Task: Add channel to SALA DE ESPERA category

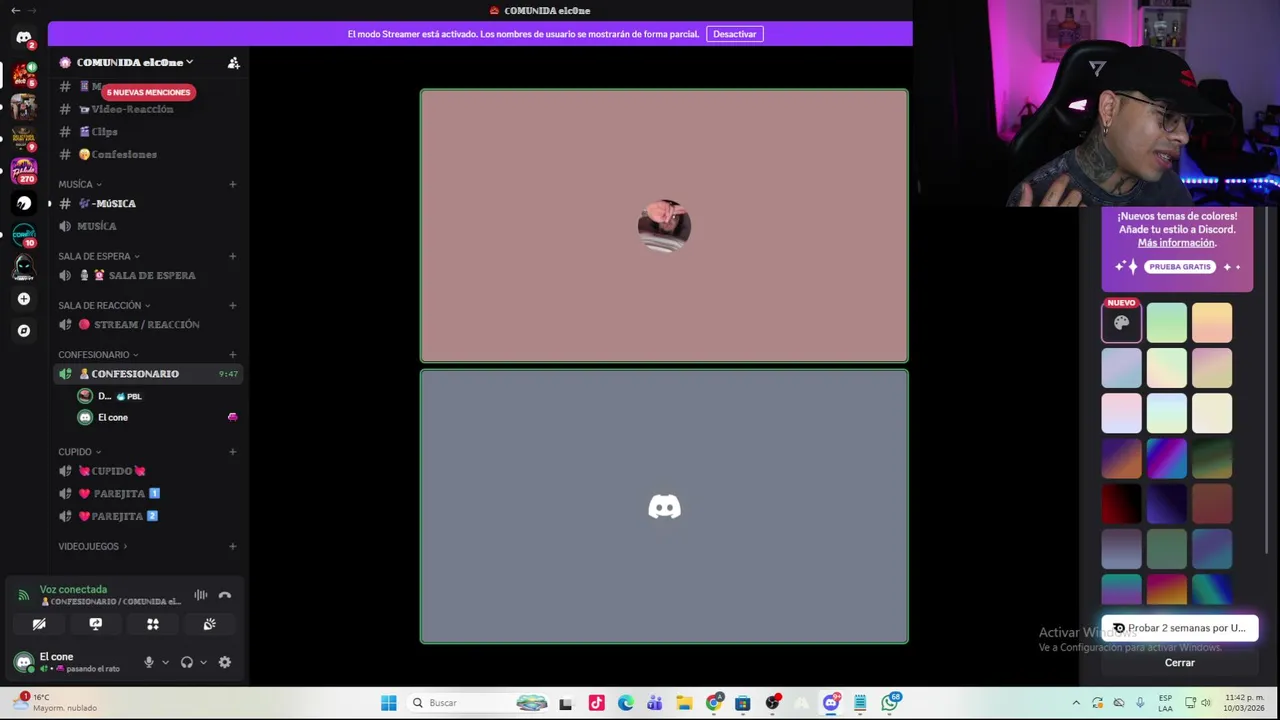Action: (232, 256)
